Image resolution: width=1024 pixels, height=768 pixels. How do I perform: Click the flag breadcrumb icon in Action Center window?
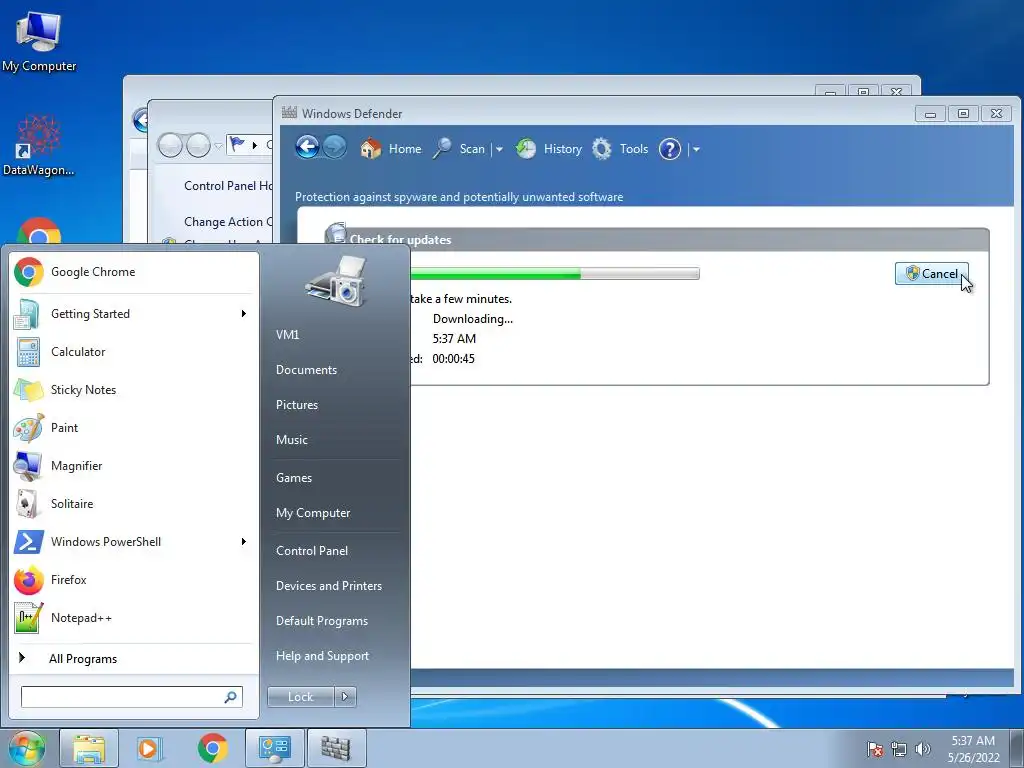coord(238,144)
